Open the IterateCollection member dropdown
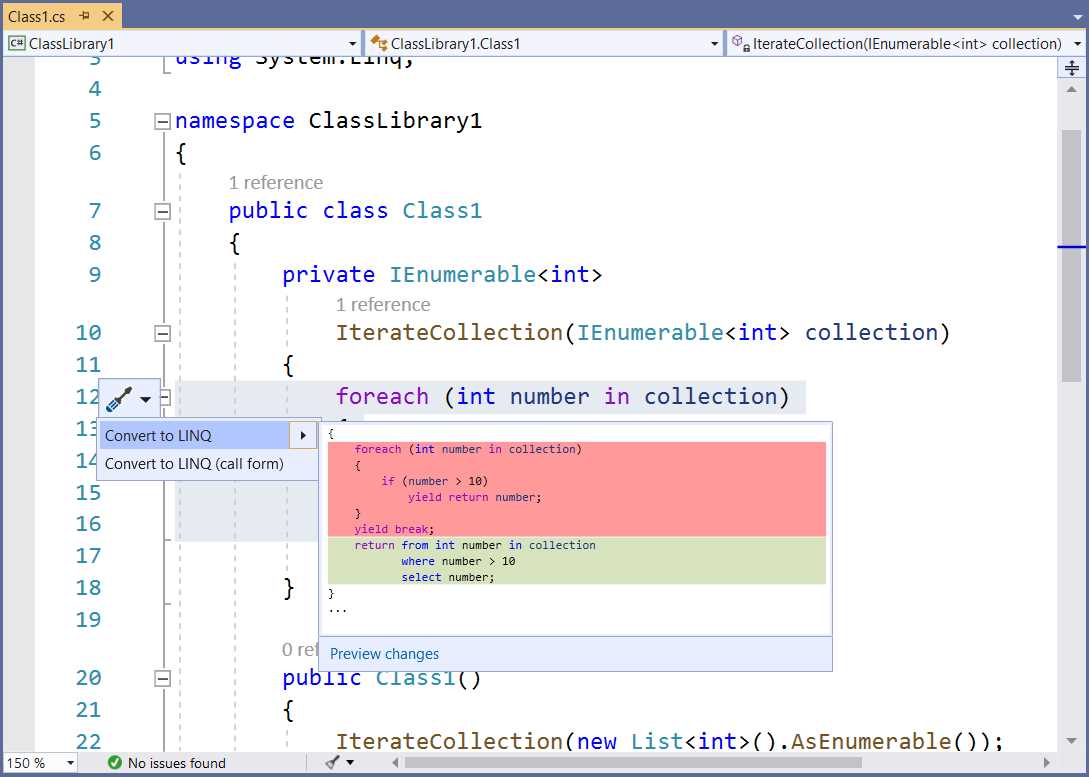1089x777 pixels. pos(1077,43)
